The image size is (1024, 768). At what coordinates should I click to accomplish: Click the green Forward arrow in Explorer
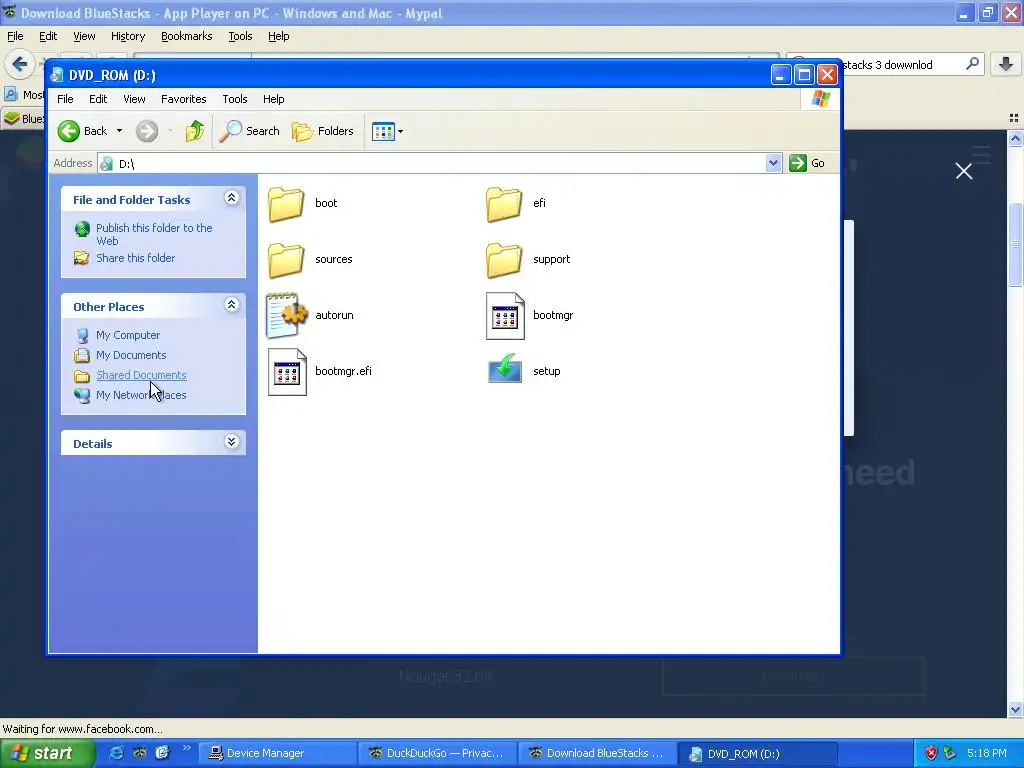click(147, 131)
